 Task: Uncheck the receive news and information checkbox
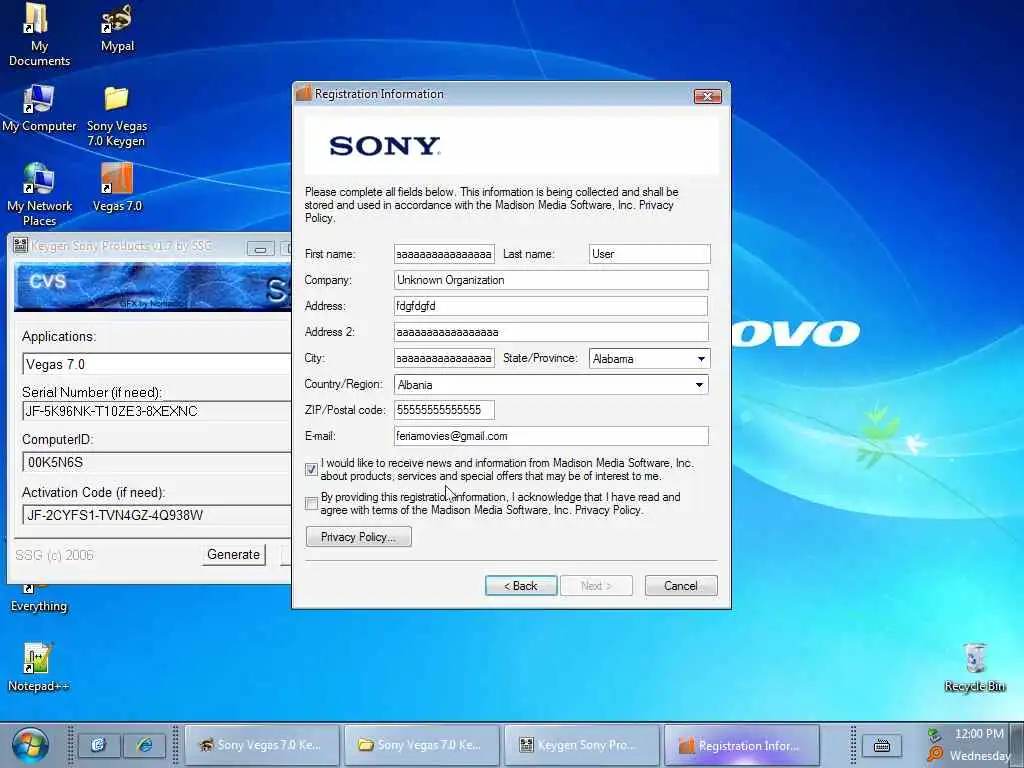[312, 470]
